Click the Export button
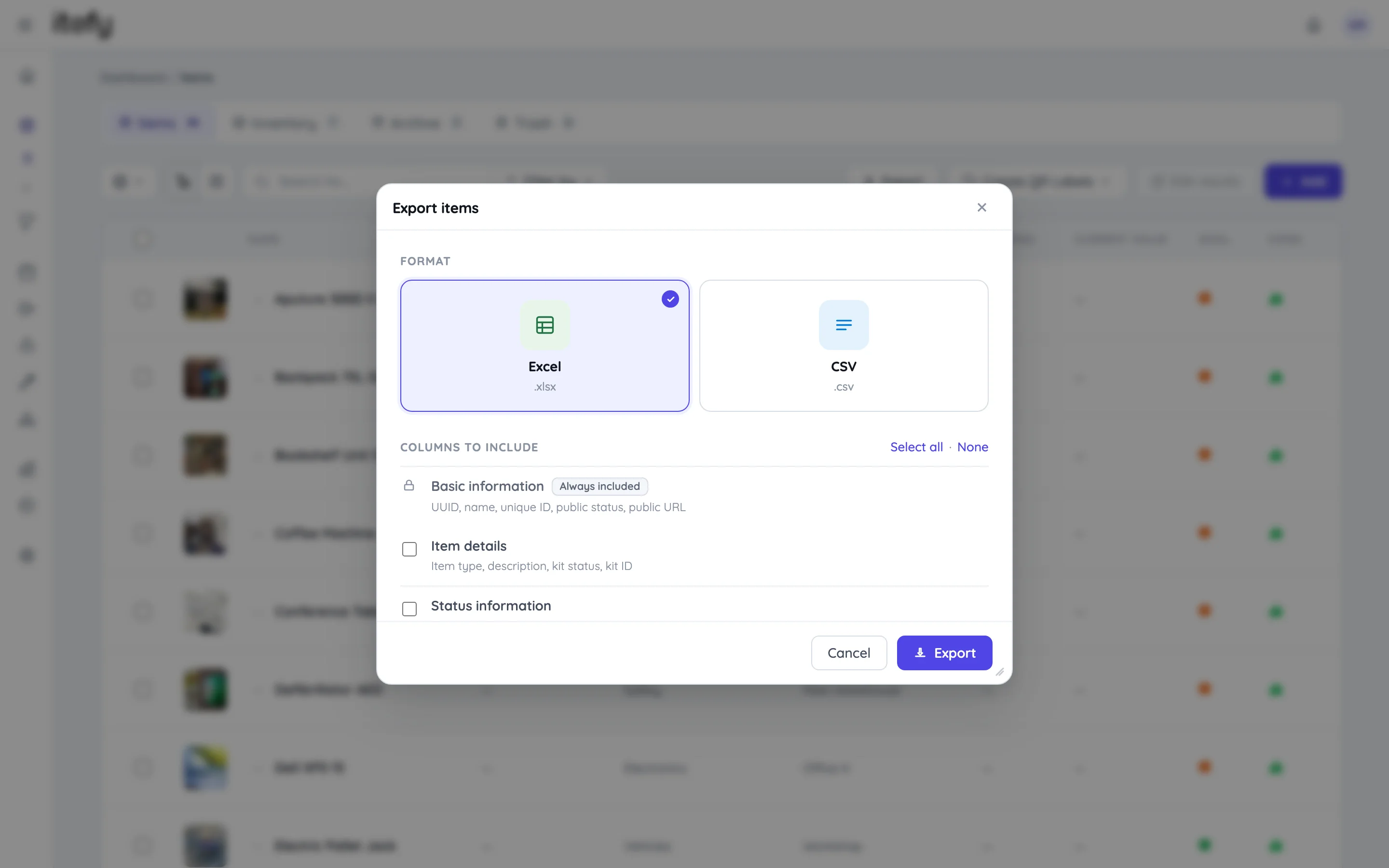1389x868 pixels. 944,653
